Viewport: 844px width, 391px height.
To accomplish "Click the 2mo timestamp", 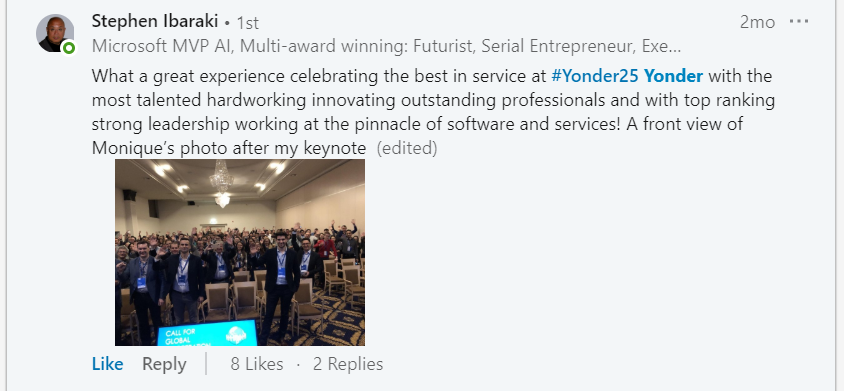I will 757,22.
